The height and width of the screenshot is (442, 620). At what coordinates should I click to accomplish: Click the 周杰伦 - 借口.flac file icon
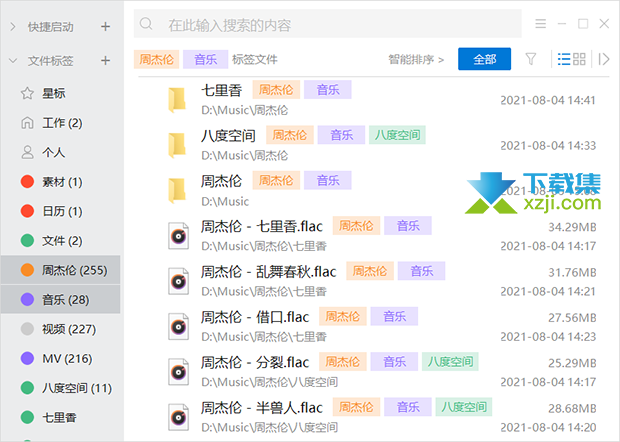(x=178, y=327)
